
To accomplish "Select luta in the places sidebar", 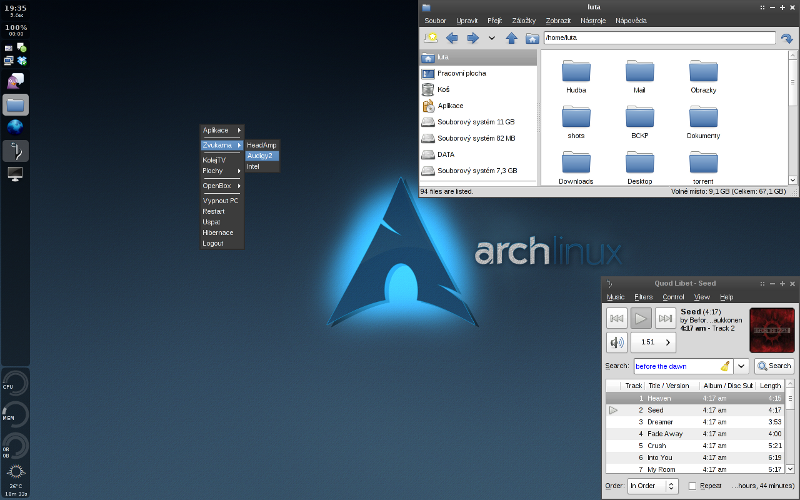I will (x=478, y=57).
